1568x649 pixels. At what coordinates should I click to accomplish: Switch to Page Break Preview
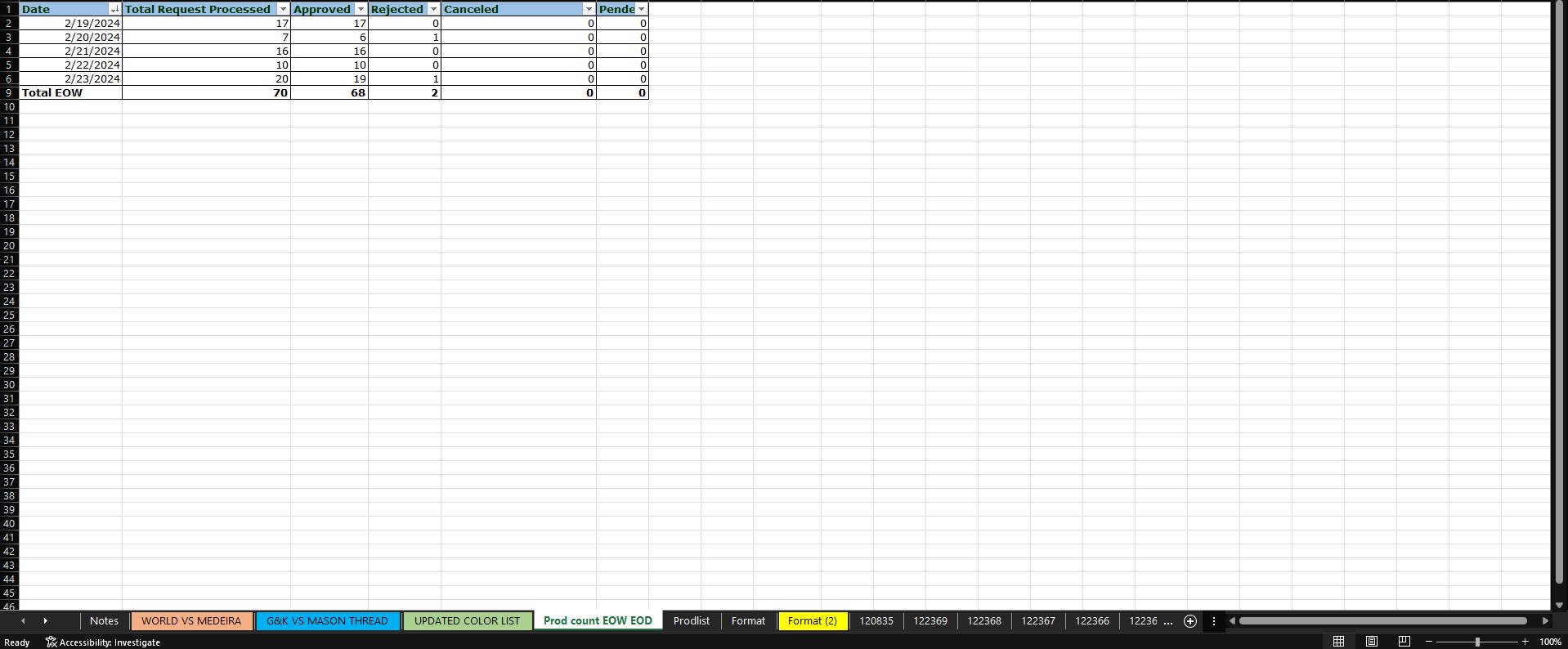[x=1404, y=642]
